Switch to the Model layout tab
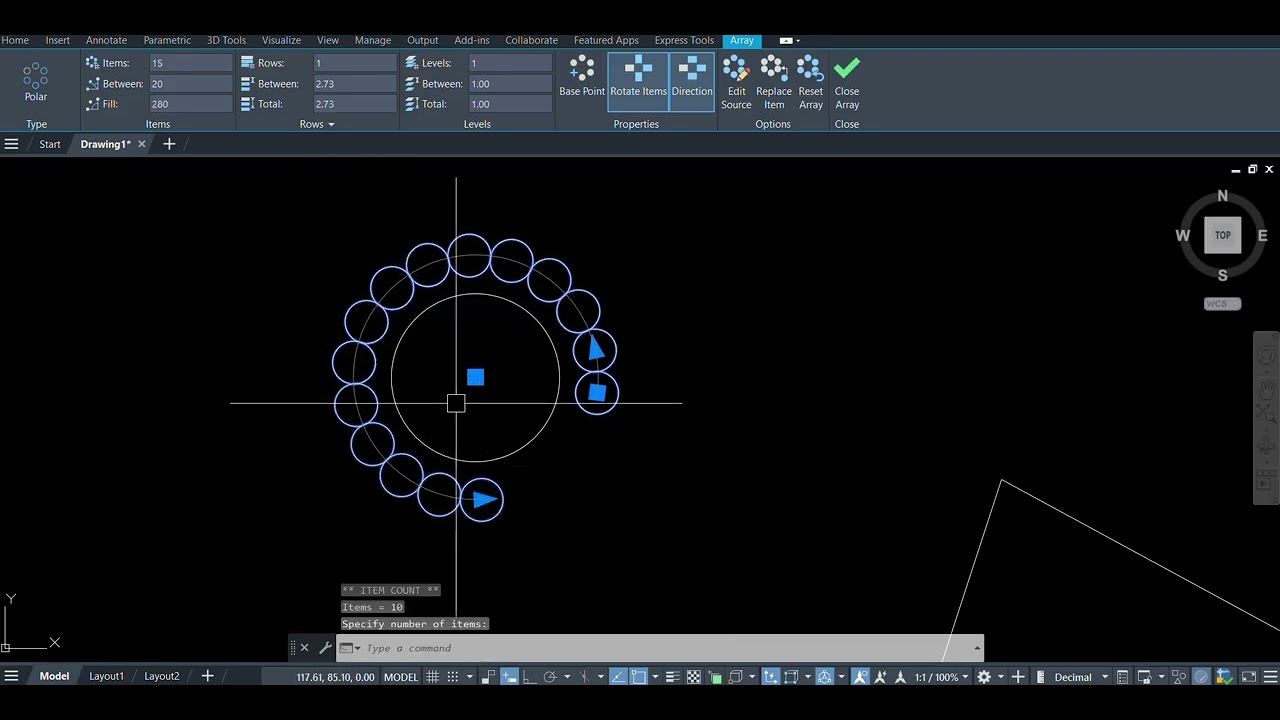This screenshot has width=1280, height=720. (x=54, y=677)
